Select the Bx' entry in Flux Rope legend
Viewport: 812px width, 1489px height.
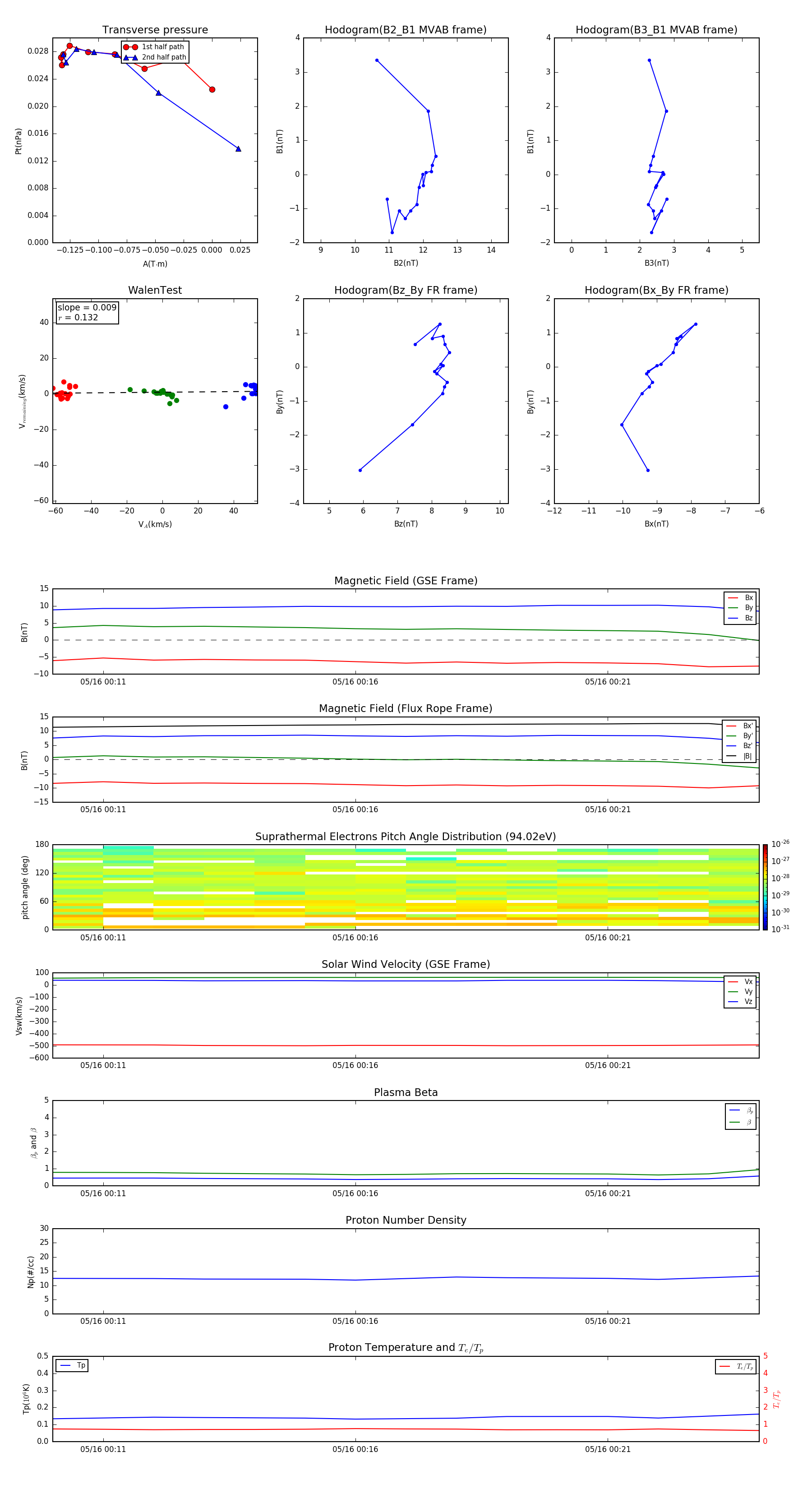[x=740, y=726]
